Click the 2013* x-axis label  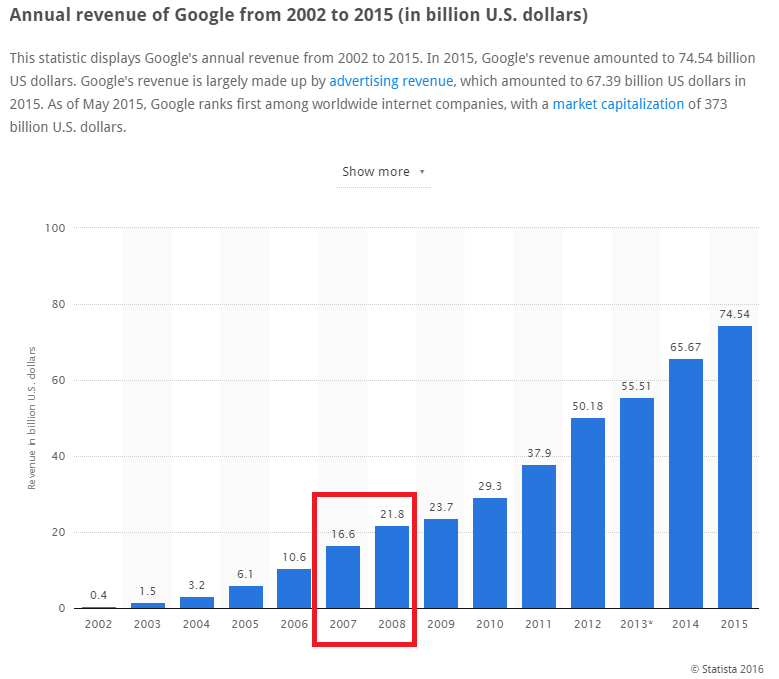636,624
